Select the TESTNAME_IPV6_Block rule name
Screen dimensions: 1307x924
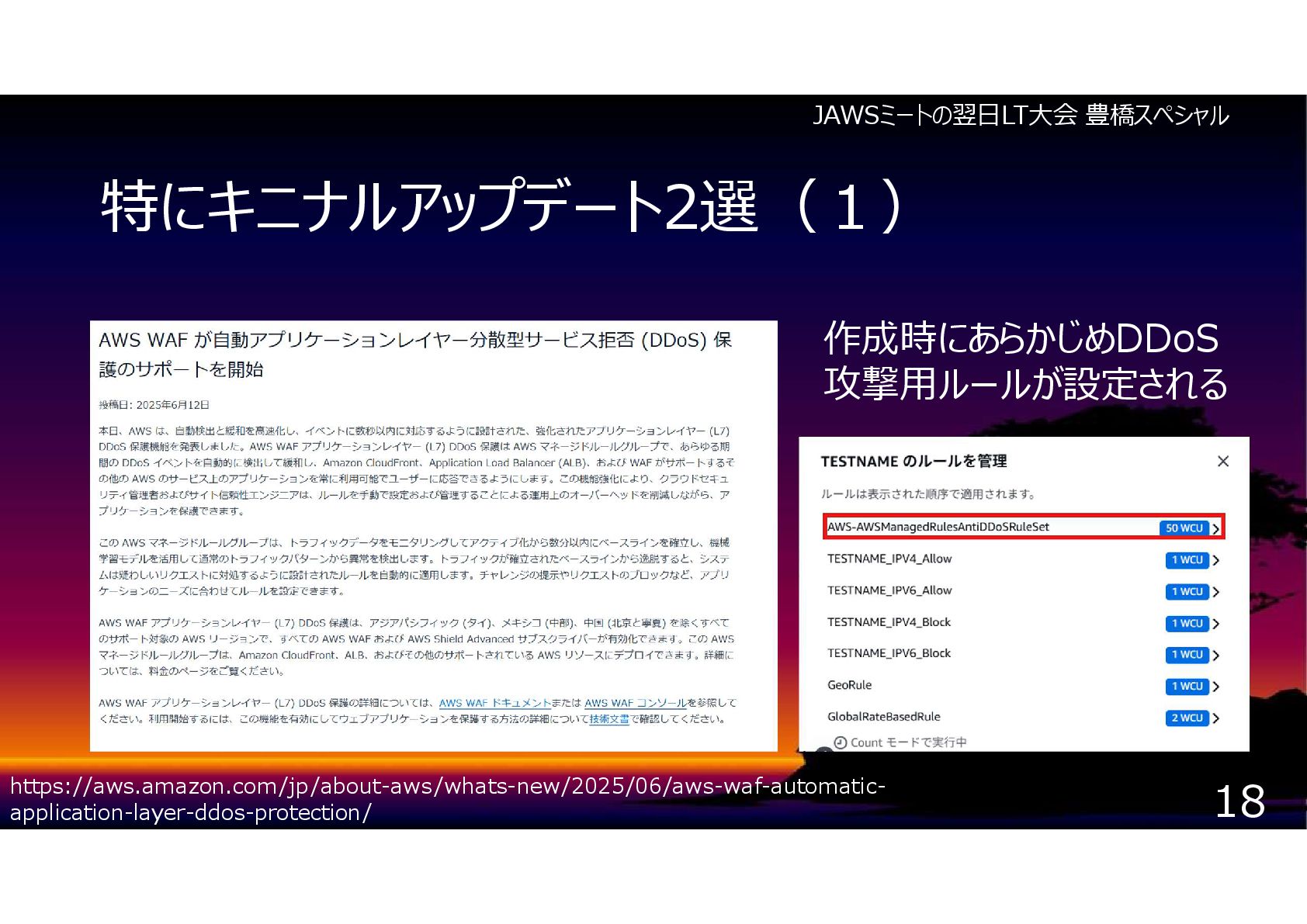[x=889, y=653]
